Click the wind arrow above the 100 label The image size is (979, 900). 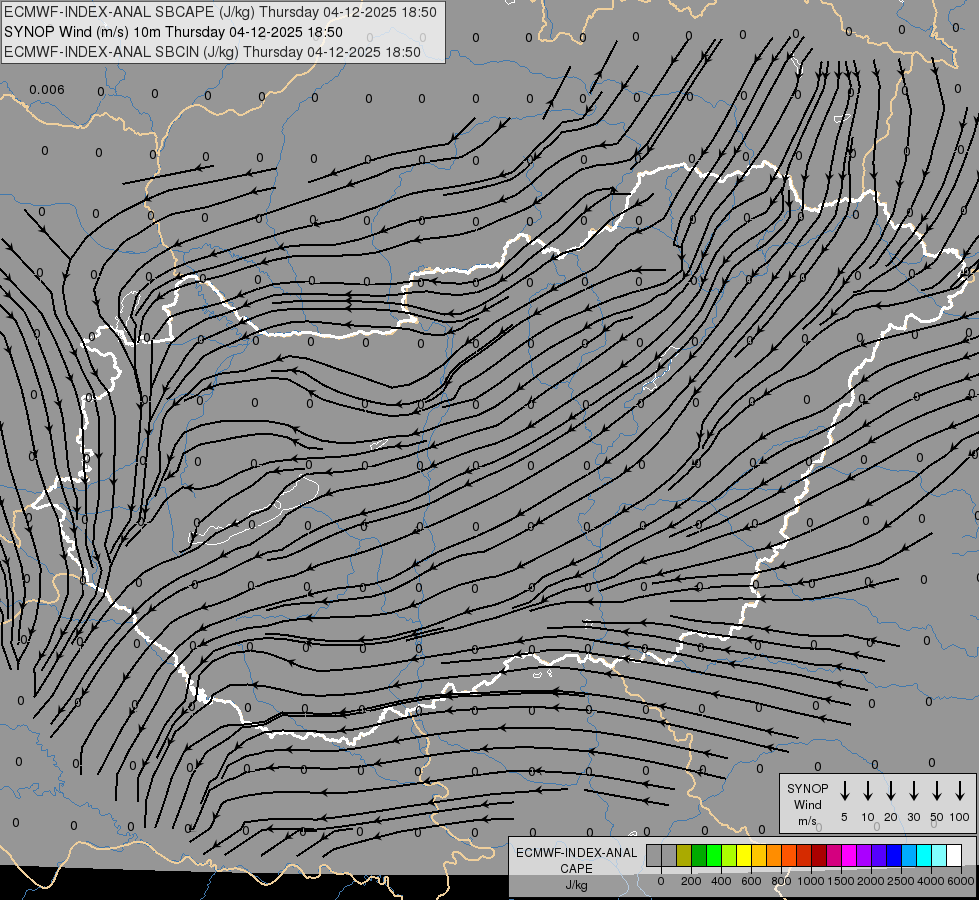[x=960, y=791]
